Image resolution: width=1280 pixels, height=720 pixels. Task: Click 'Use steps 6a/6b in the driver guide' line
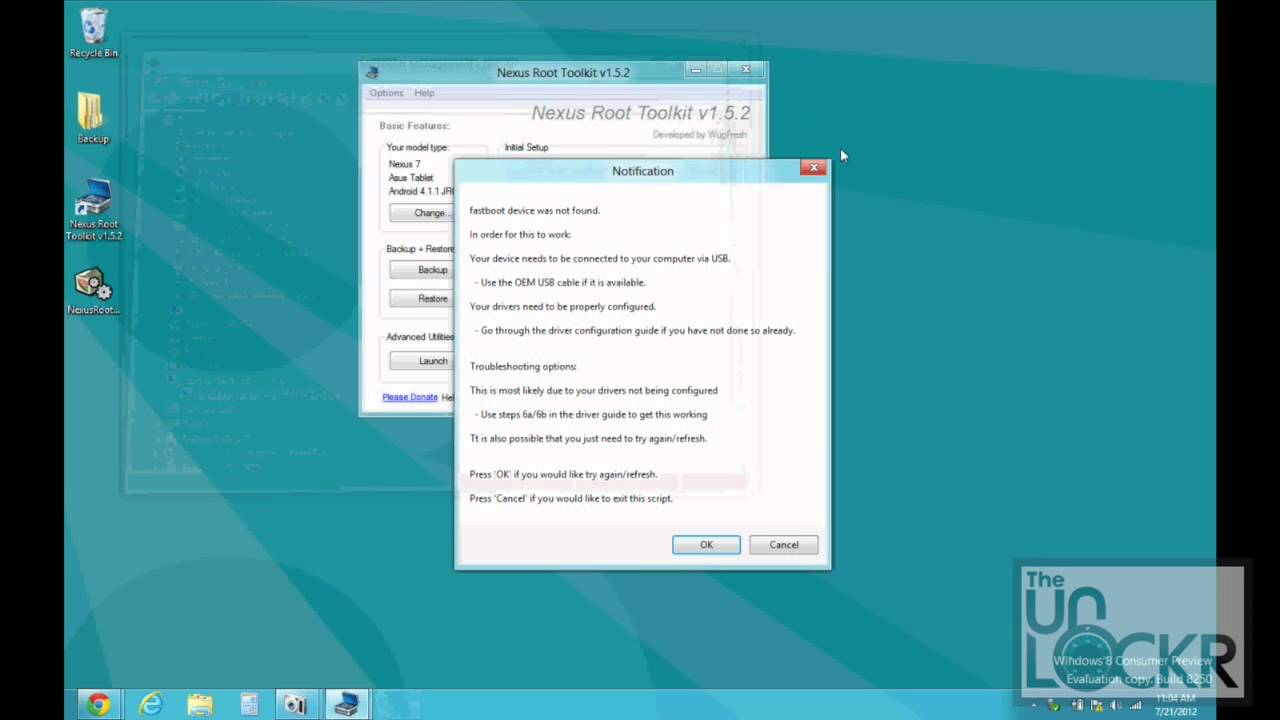591,414
